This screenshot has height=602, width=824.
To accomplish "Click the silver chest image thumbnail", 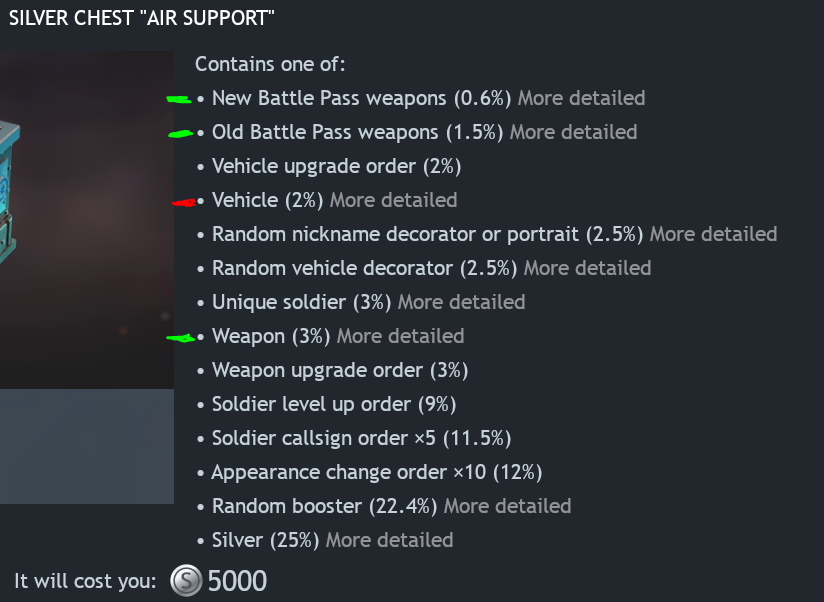I will [x=87, y=220].
